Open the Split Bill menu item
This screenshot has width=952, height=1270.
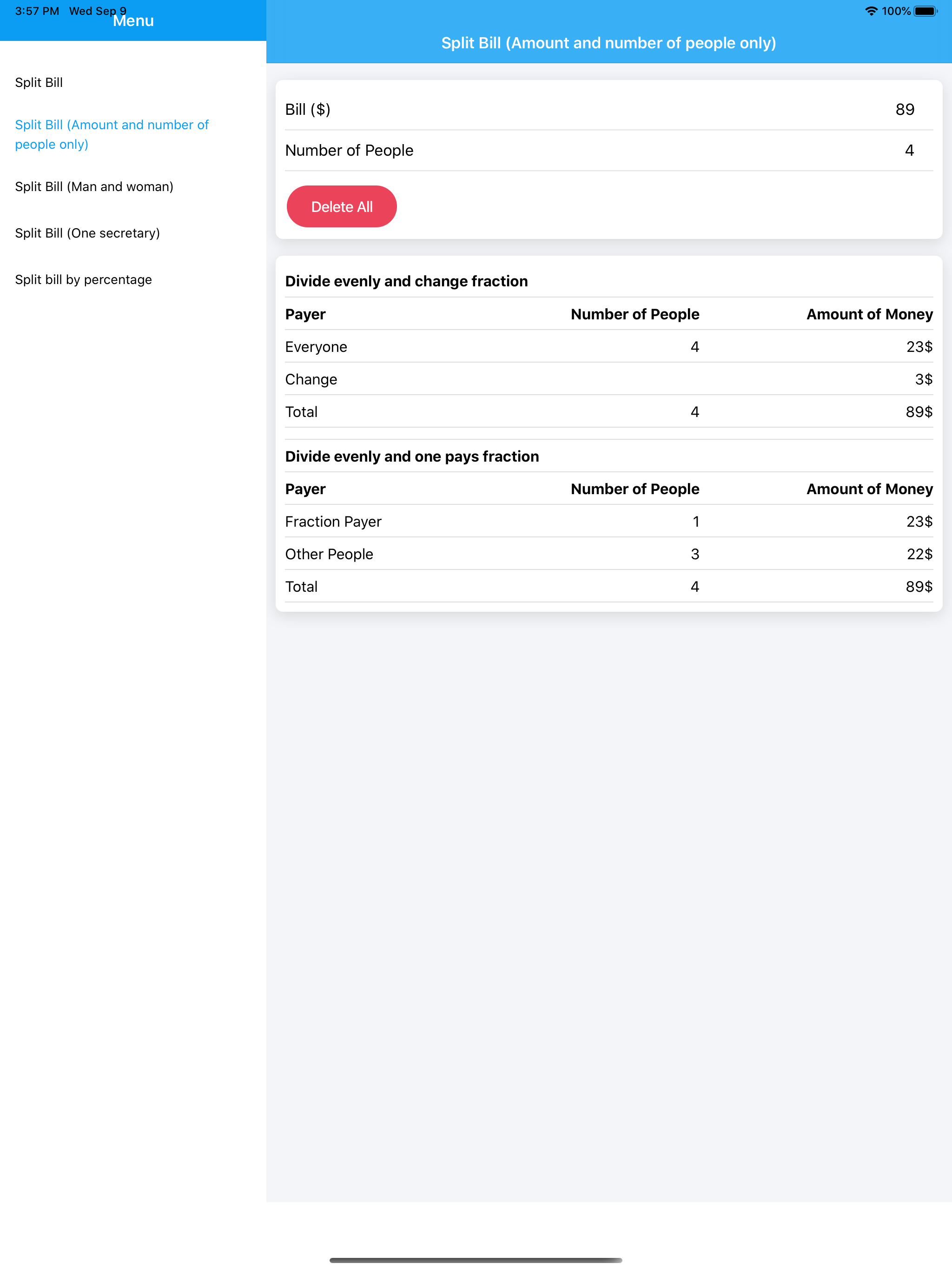point(39,83)
